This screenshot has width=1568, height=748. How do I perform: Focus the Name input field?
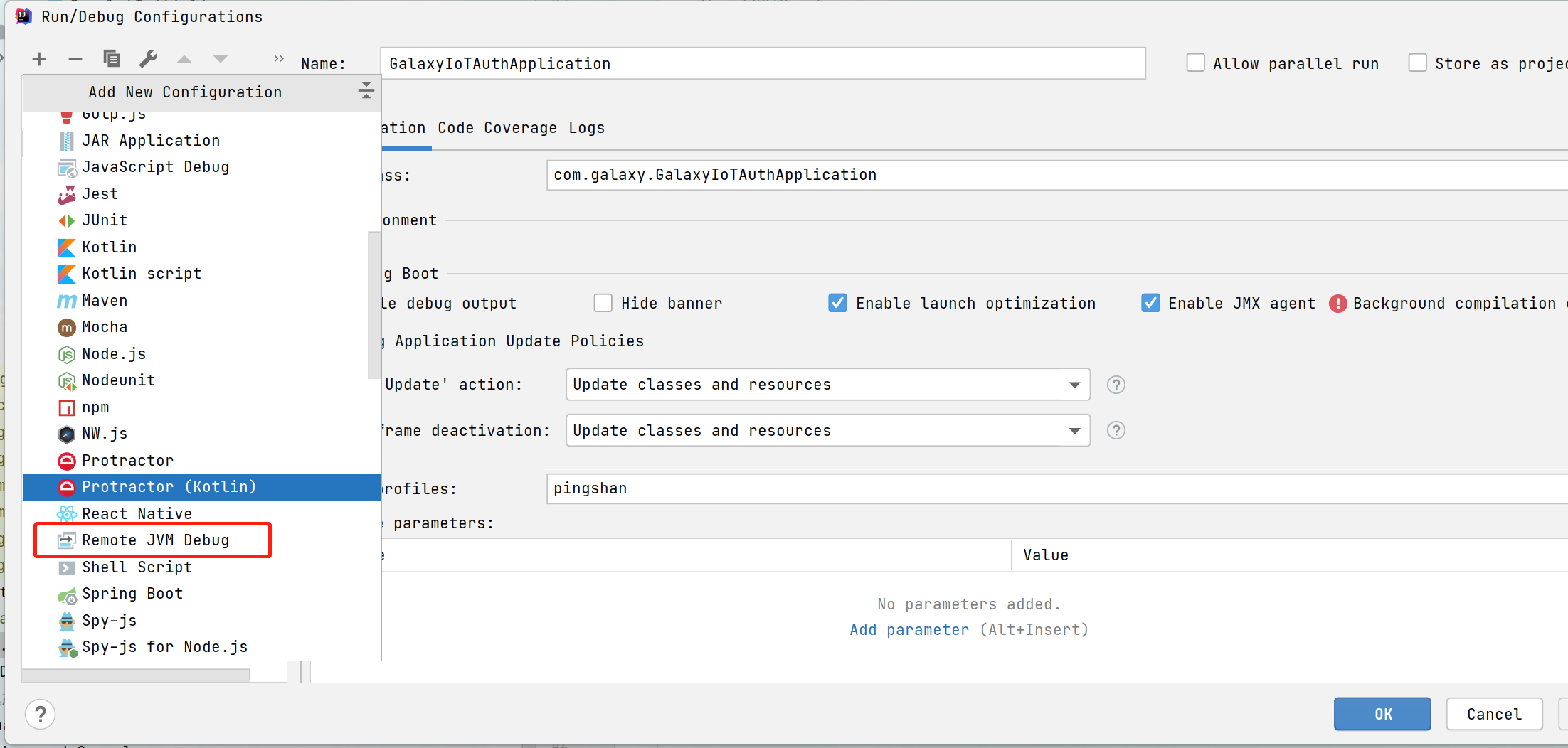click(x=763, y=63)
